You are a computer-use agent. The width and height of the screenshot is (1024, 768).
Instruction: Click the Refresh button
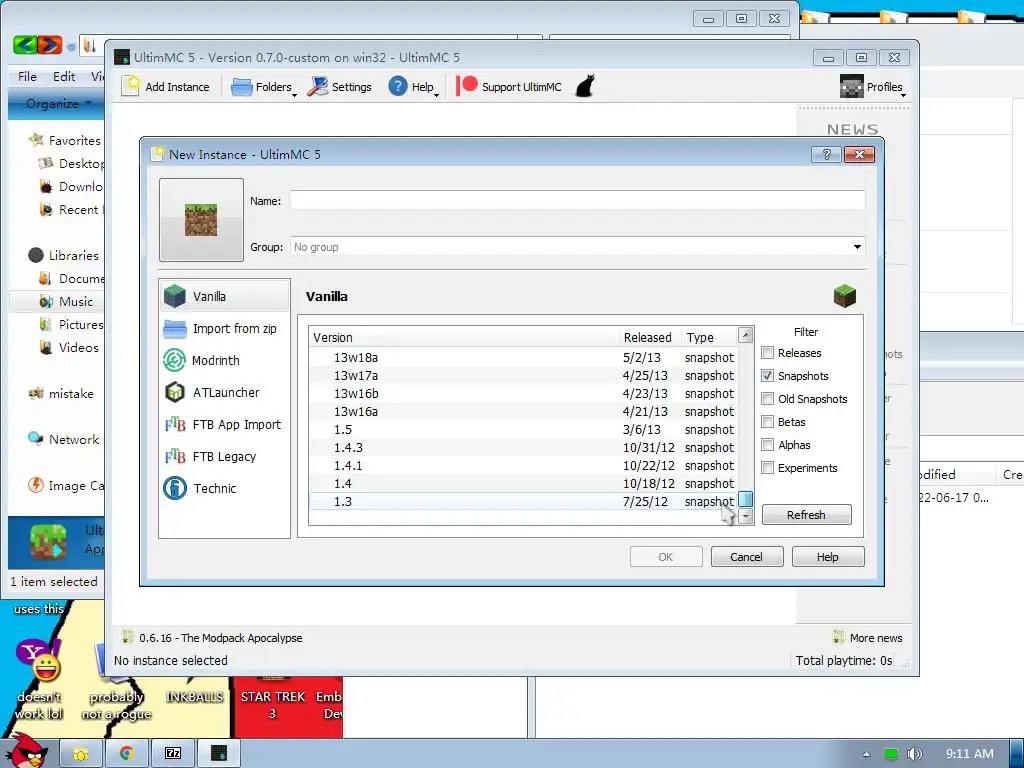click(x=807, y=515)
